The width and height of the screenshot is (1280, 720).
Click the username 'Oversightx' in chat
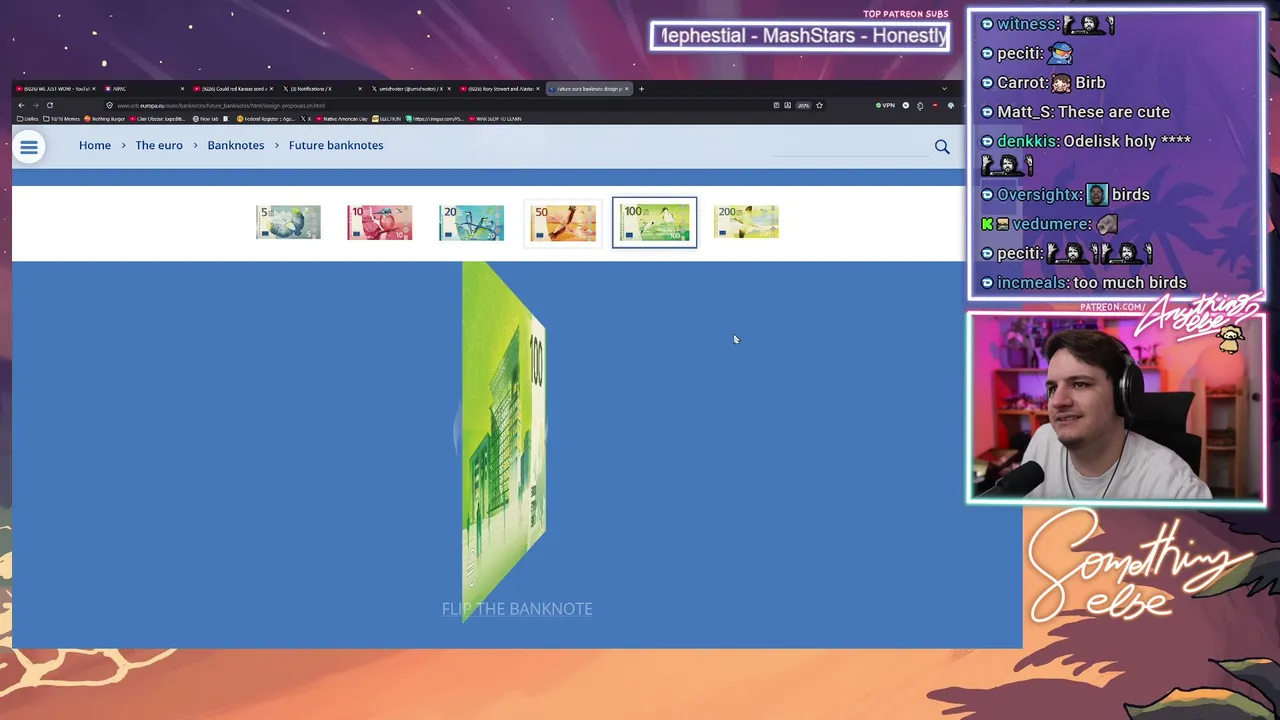[1039, 195]
